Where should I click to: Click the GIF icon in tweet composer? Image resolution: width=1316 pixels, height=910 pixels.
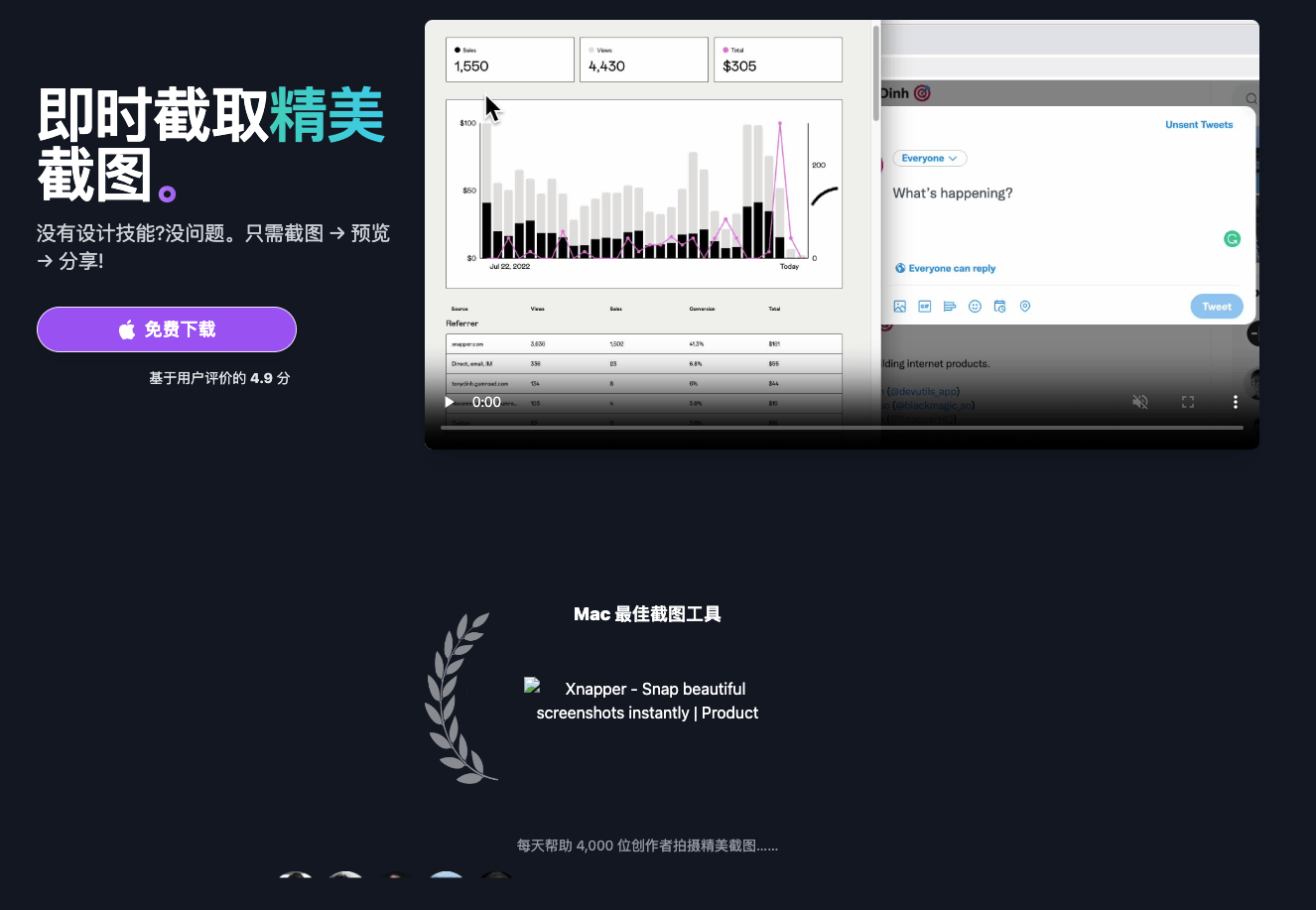click(x=925, y=307)
